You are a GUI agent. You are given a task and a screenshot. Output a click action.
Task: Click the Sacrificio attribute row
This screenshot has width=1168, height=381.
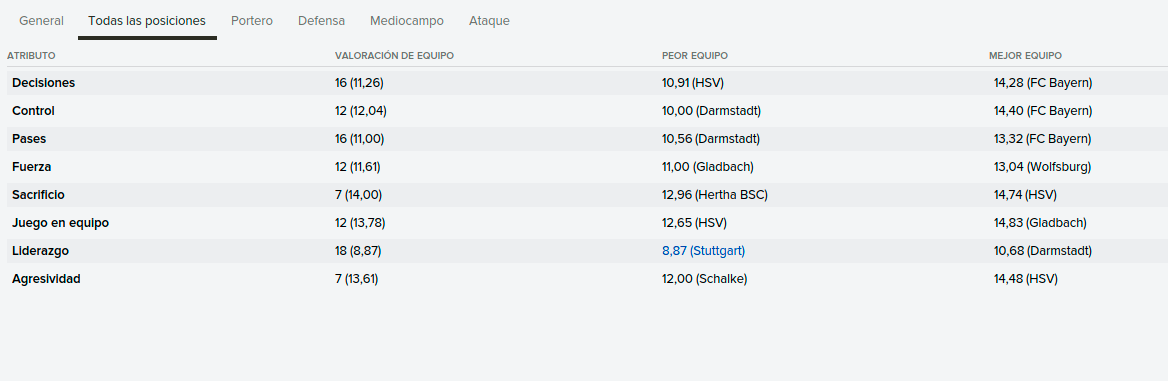point(587,195)
